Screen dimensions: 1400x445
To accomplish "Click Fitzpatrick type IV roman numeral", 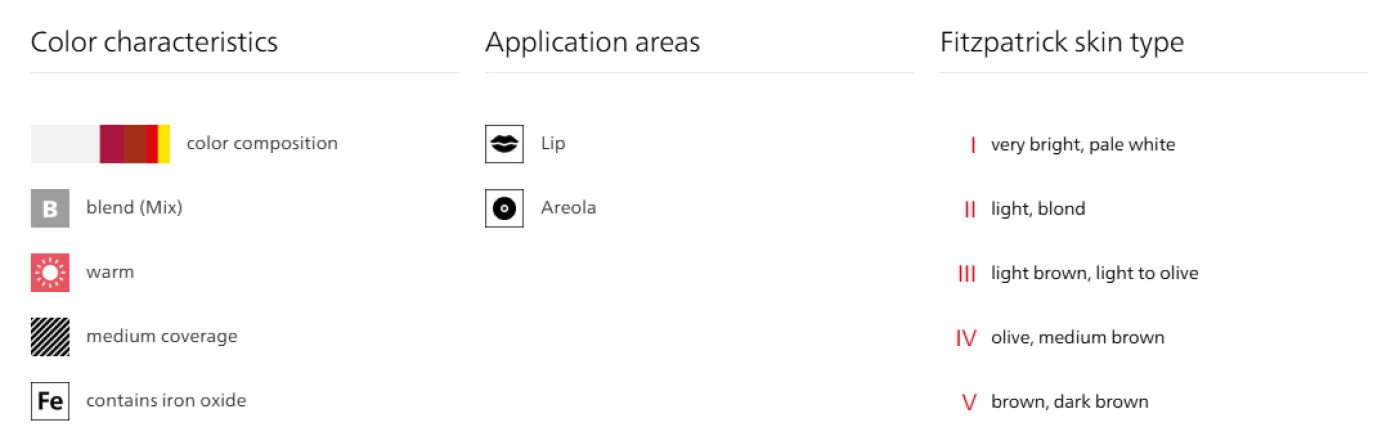I will 966,338.
